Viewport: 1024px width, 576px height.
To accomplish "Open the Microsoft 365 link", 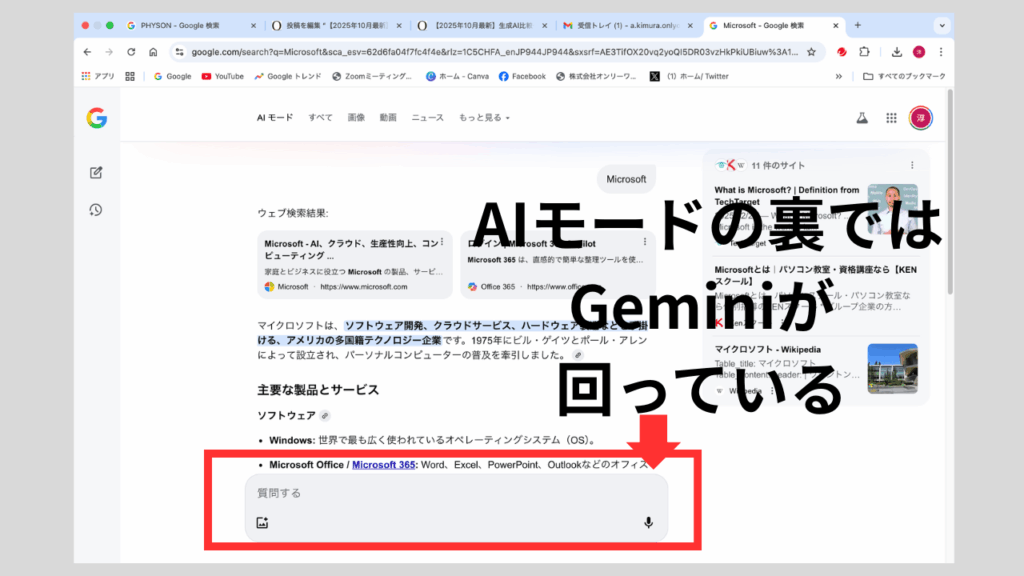I will tap(383, 464).
